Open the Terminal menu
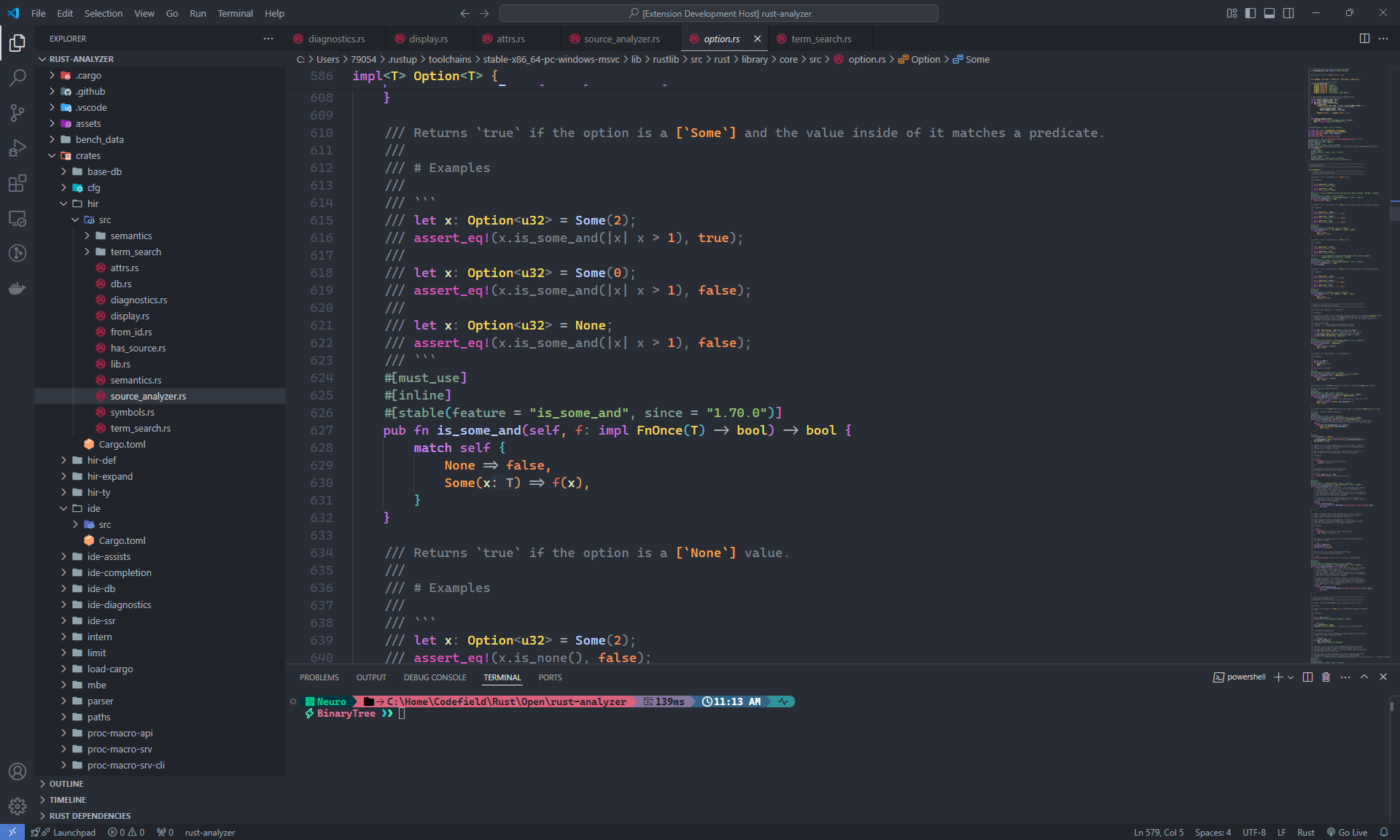 pyautogui.click(x=235, y=13)
